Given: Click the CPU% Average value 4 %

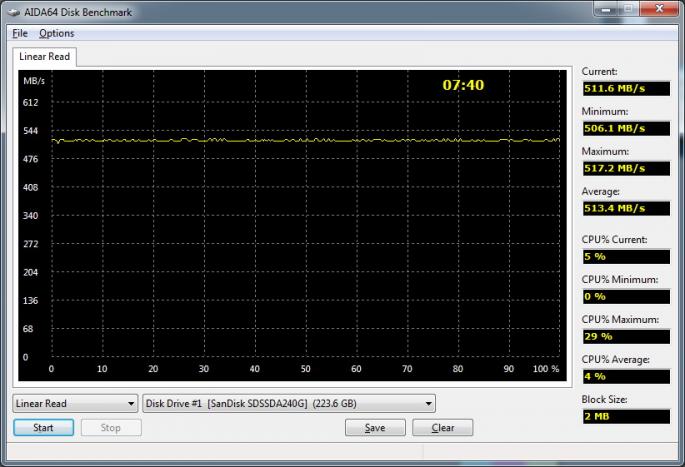Looking at the screenshot, I should coord(626,377).
